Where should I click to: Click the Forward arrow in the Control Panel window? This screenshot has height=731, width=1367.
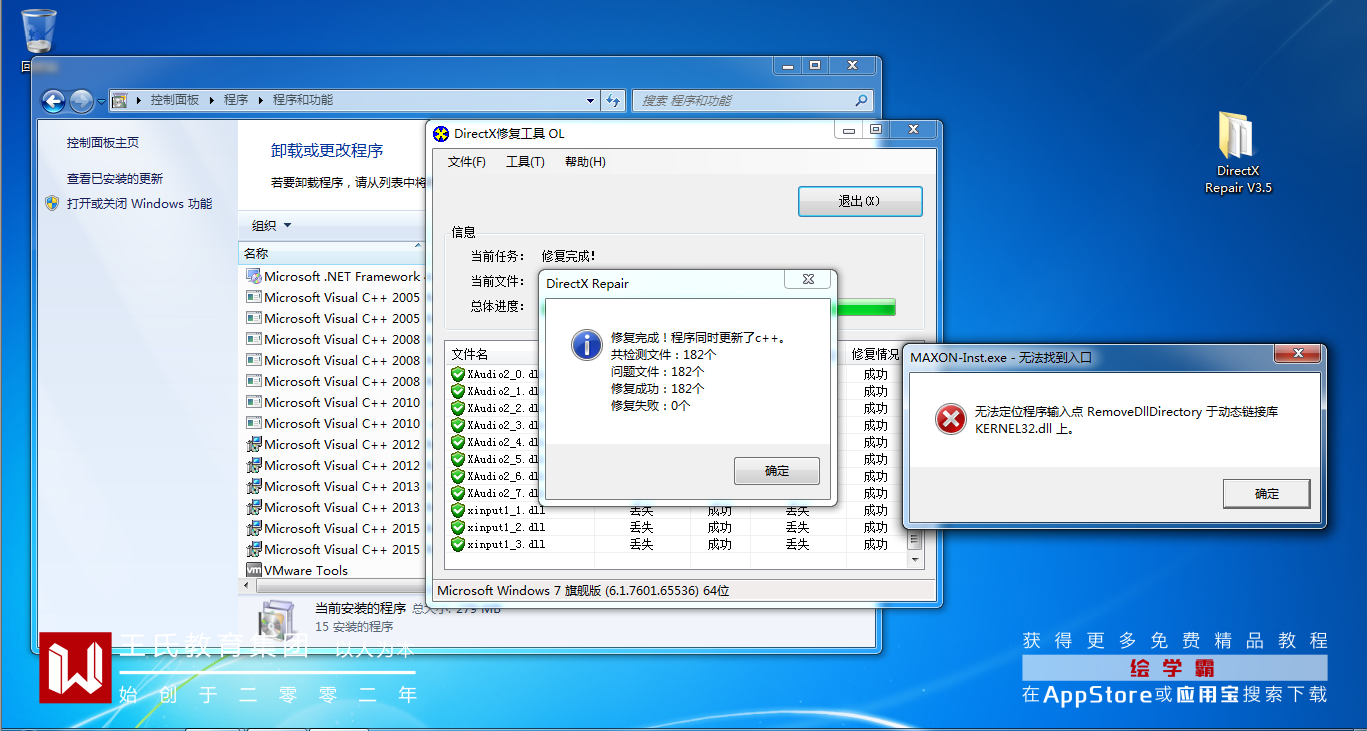(81, 101)
